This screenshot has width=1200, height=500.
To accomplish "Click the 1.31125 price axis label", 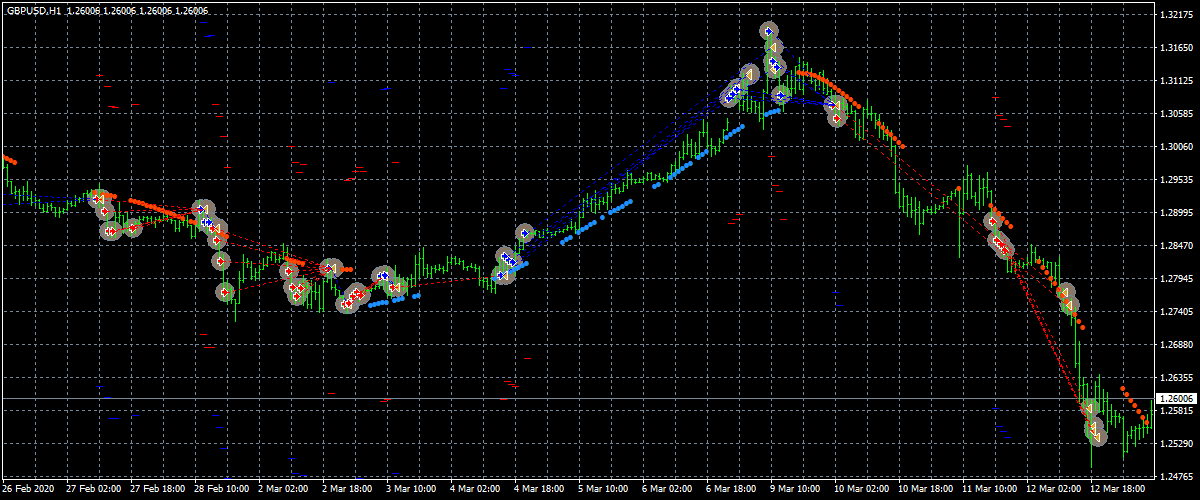I will [x=1175, y=81].
